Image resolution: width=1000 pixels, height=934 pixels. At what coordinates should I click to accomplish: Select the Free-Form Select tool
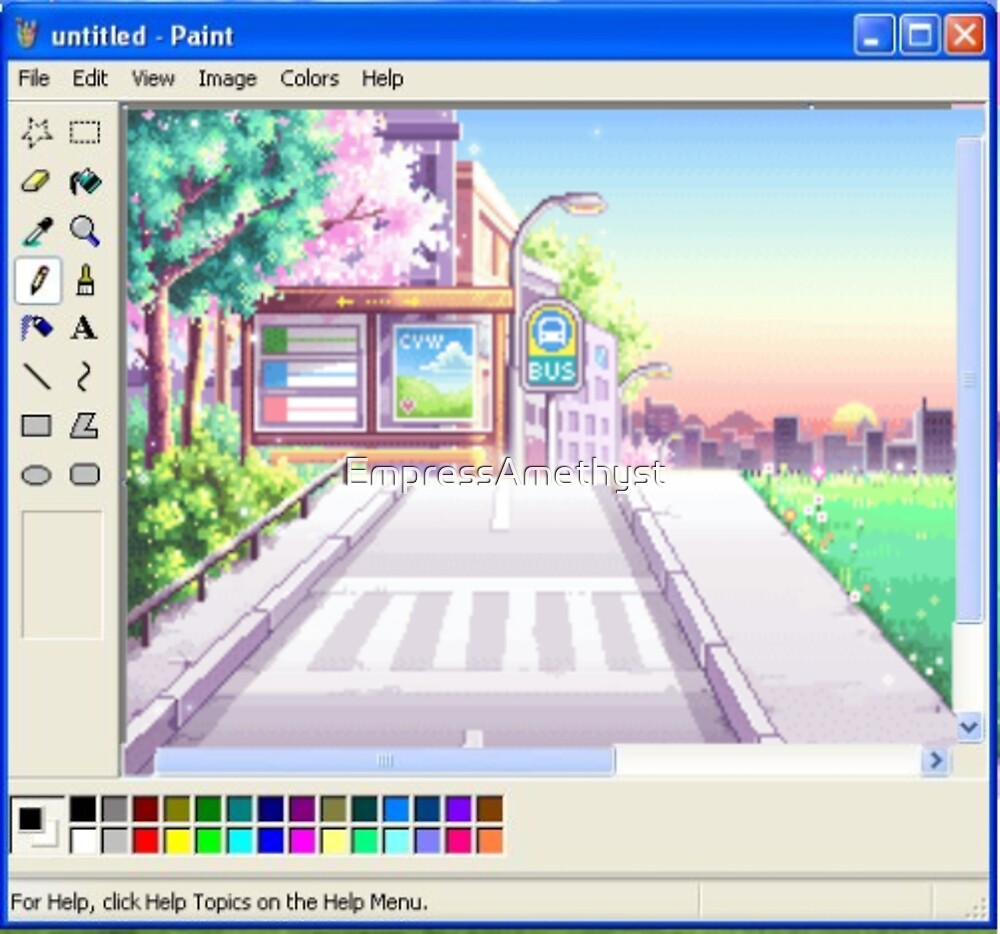point(37,132)
